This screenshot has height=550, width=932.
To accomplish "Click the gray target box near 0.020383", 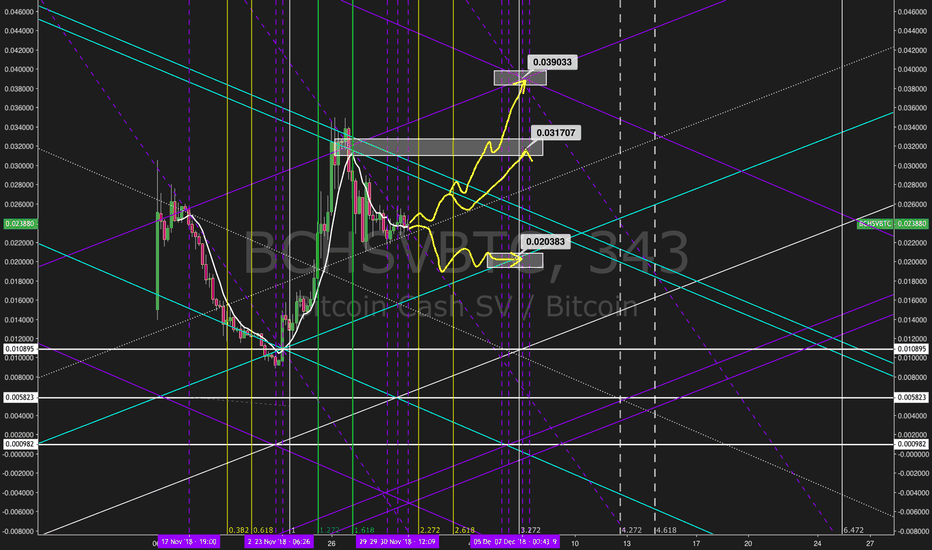I will (515, 260).
